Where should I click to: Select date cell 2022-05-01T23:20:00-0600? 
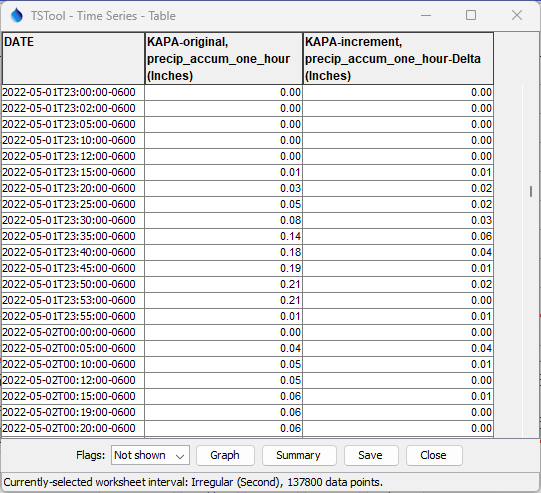(x=73, y=188)
